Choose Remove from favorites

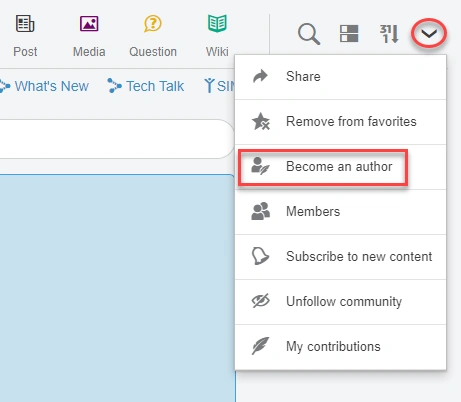(341, 122)
